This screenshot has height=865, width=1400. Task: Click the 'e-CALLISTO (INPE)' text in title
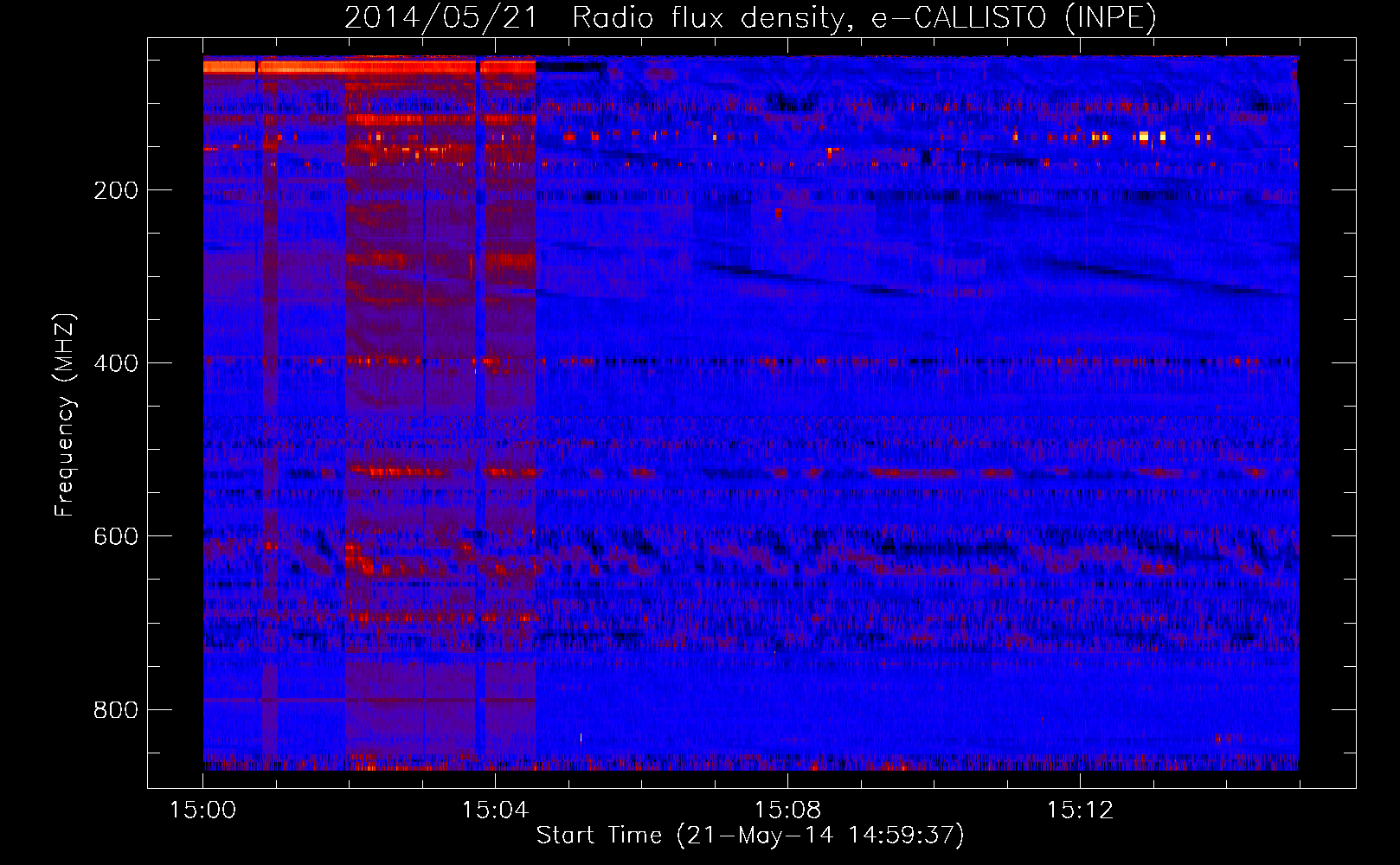coord(1014,17)
